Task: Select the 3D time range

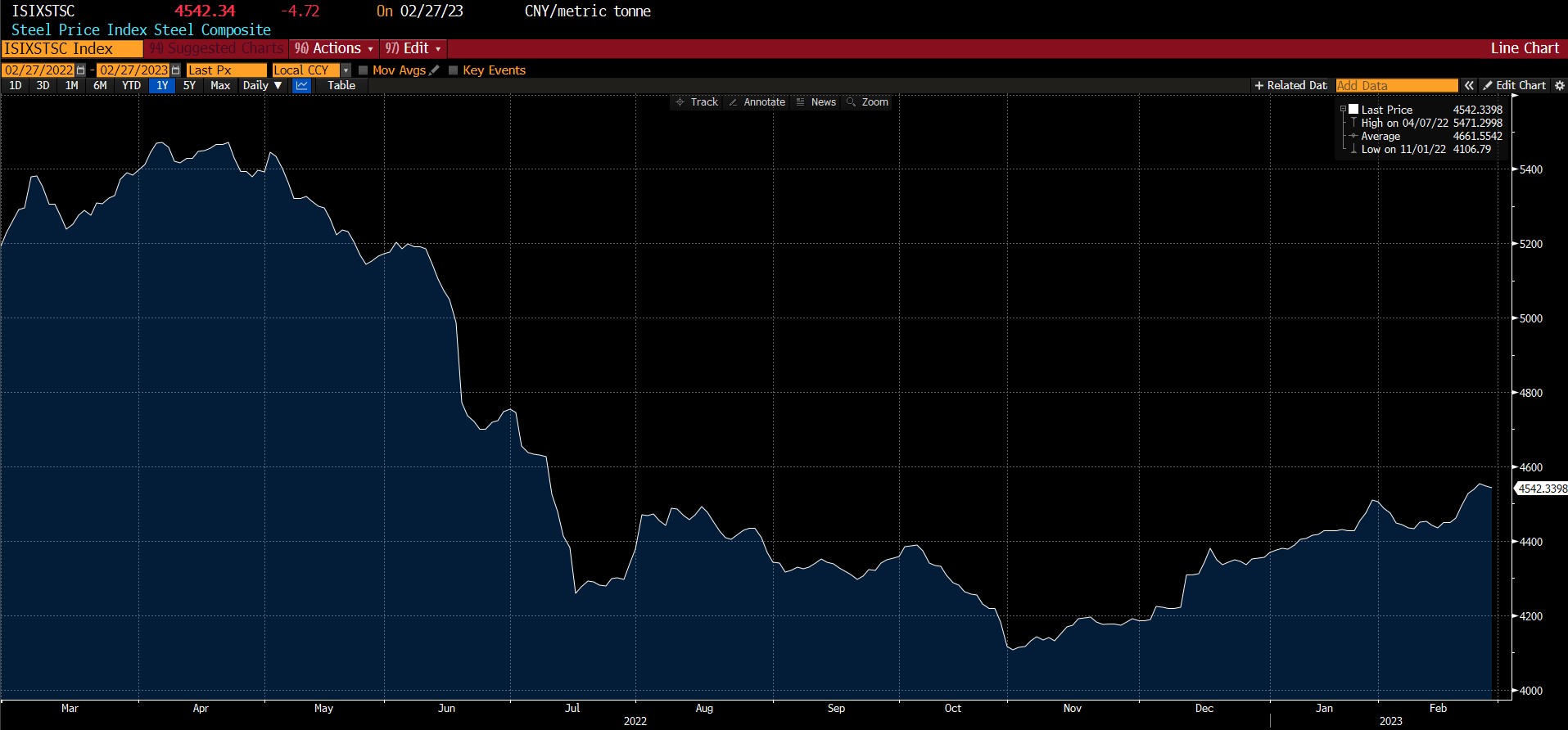Action: (43, 85)
